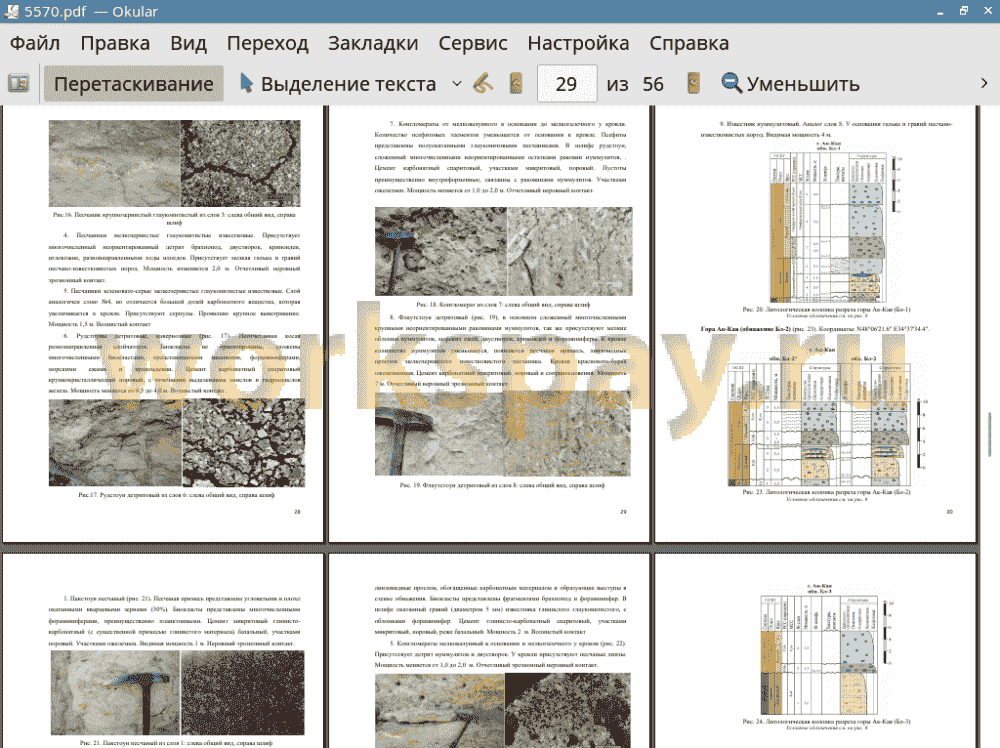Expand the selection tool dropdown arrow
Image resolution: width=1000 pixels, height=748 pixels.
coord(457,84)
